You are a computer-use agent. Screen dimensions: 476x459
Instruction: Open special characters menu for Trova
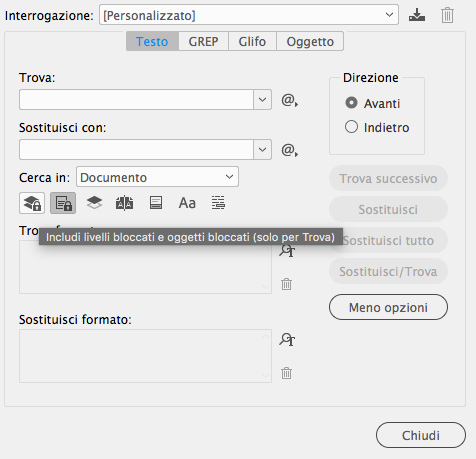(x=289, y=100)
